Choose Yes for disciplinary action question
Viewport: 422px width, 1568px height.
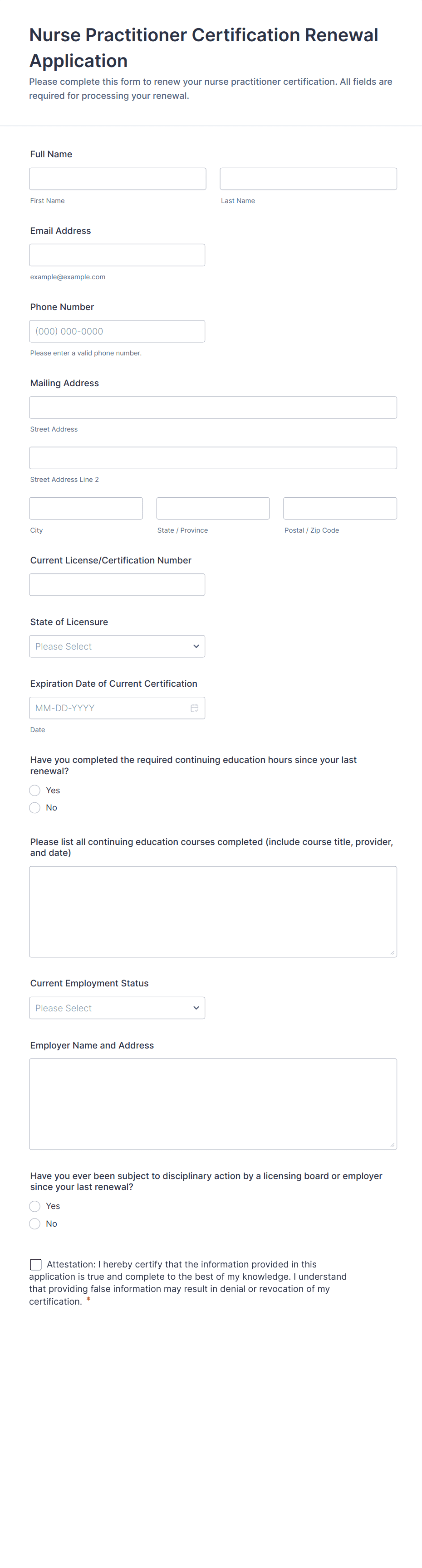click(34, 1206)
